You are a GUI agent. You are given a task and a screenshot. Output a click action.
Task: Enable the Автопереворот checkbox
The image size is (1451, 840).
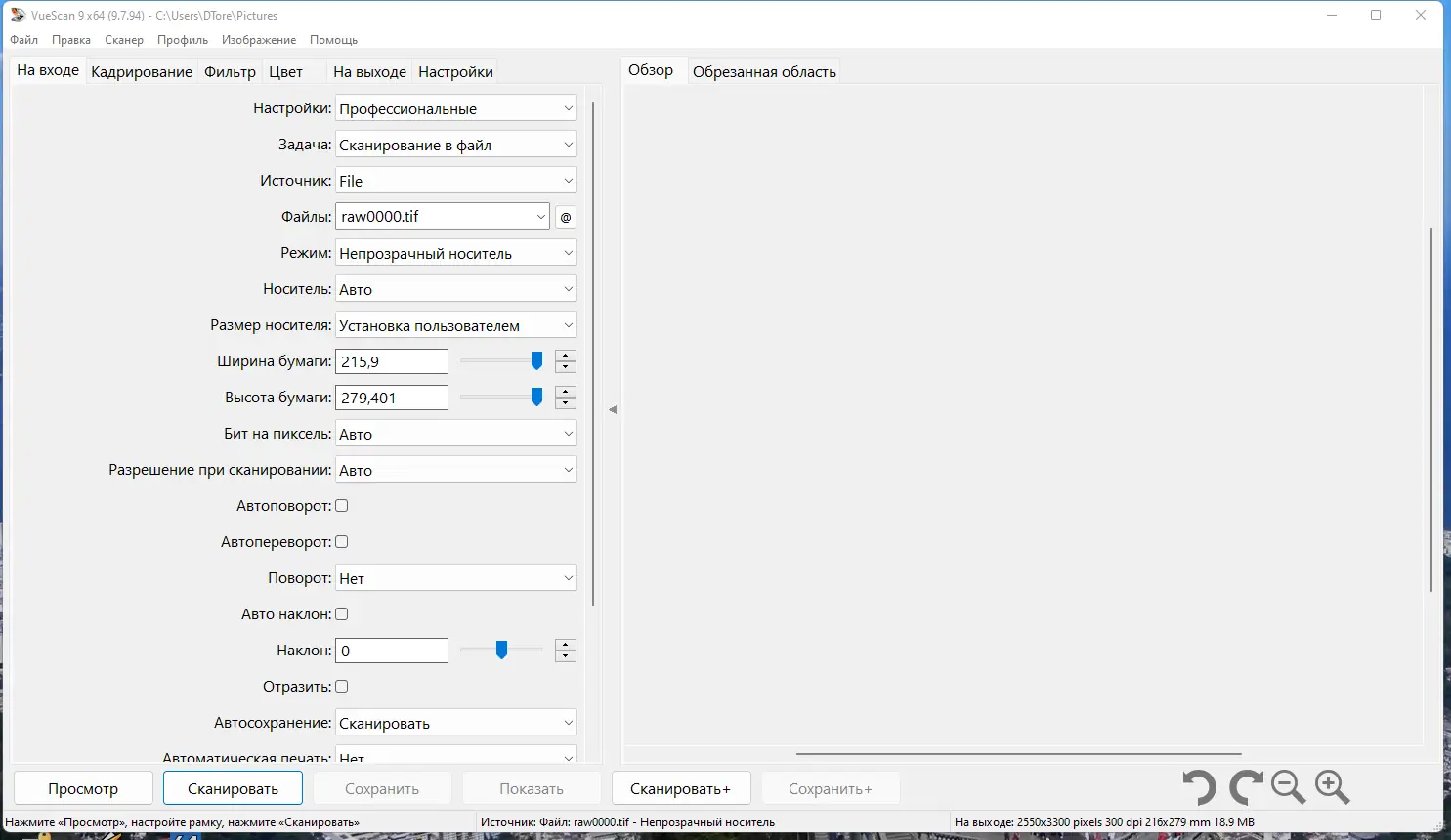click(x=342, y=542)
